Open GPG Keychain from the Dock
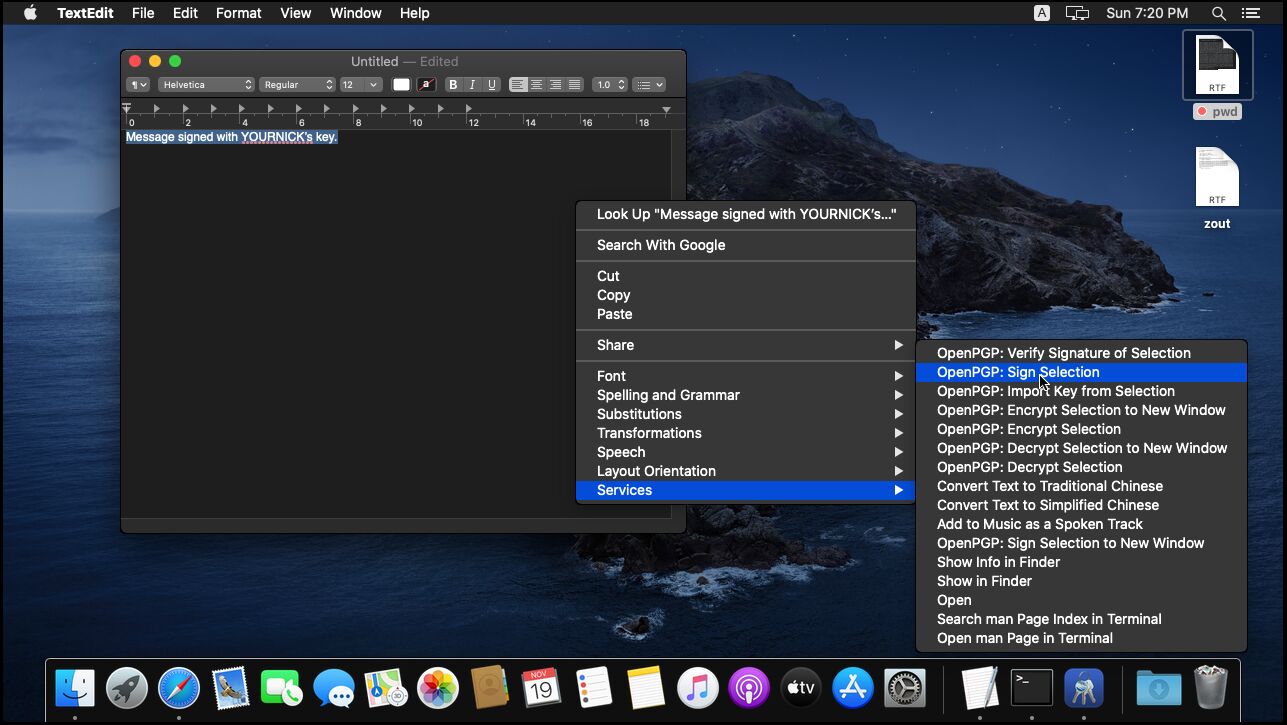This screenshot has height=725, width=1287. click(x=1083, y=688)
